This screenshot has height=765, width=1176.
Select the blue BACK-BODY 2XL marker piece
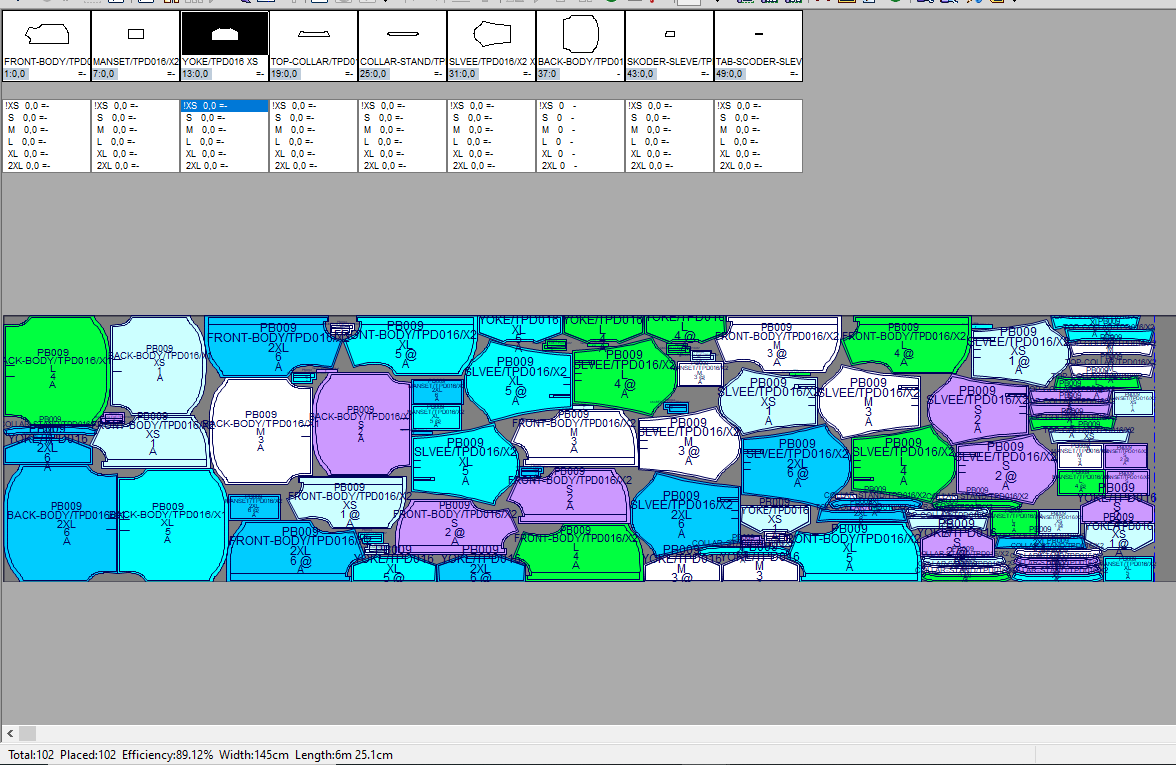[x=60, y=520]
